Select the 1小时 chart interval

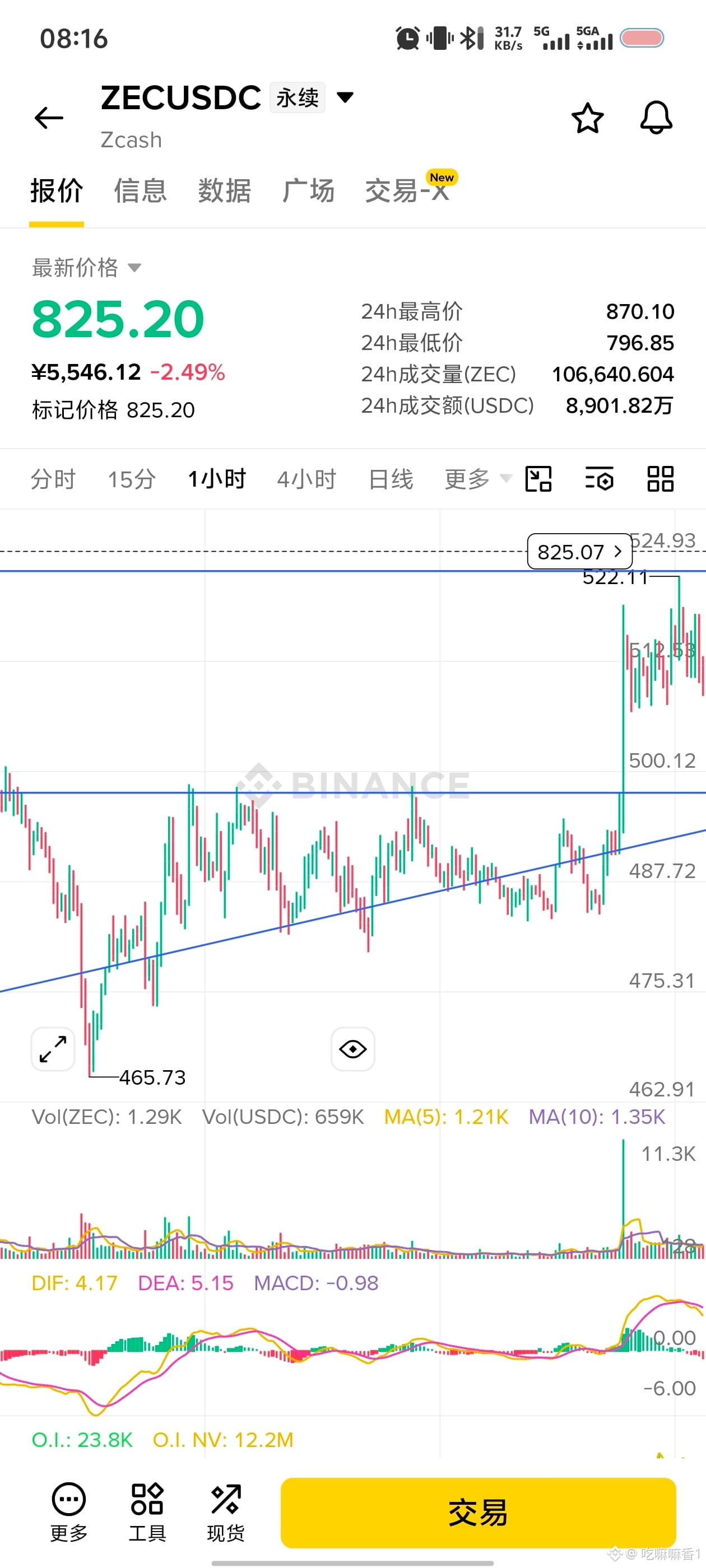click(x=217, y=479)
